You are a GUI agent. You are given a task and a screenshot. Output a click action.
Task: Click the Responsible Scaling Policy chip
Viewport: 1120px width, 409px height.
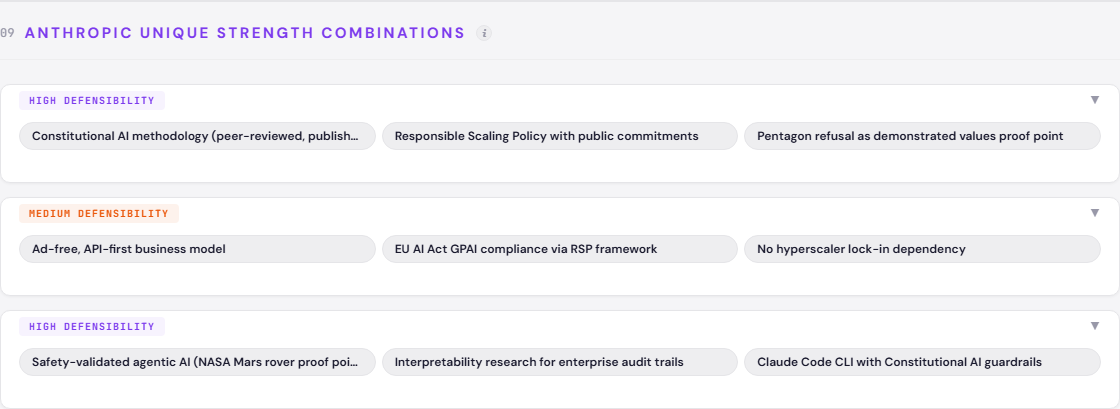click(x=559, y=136)
